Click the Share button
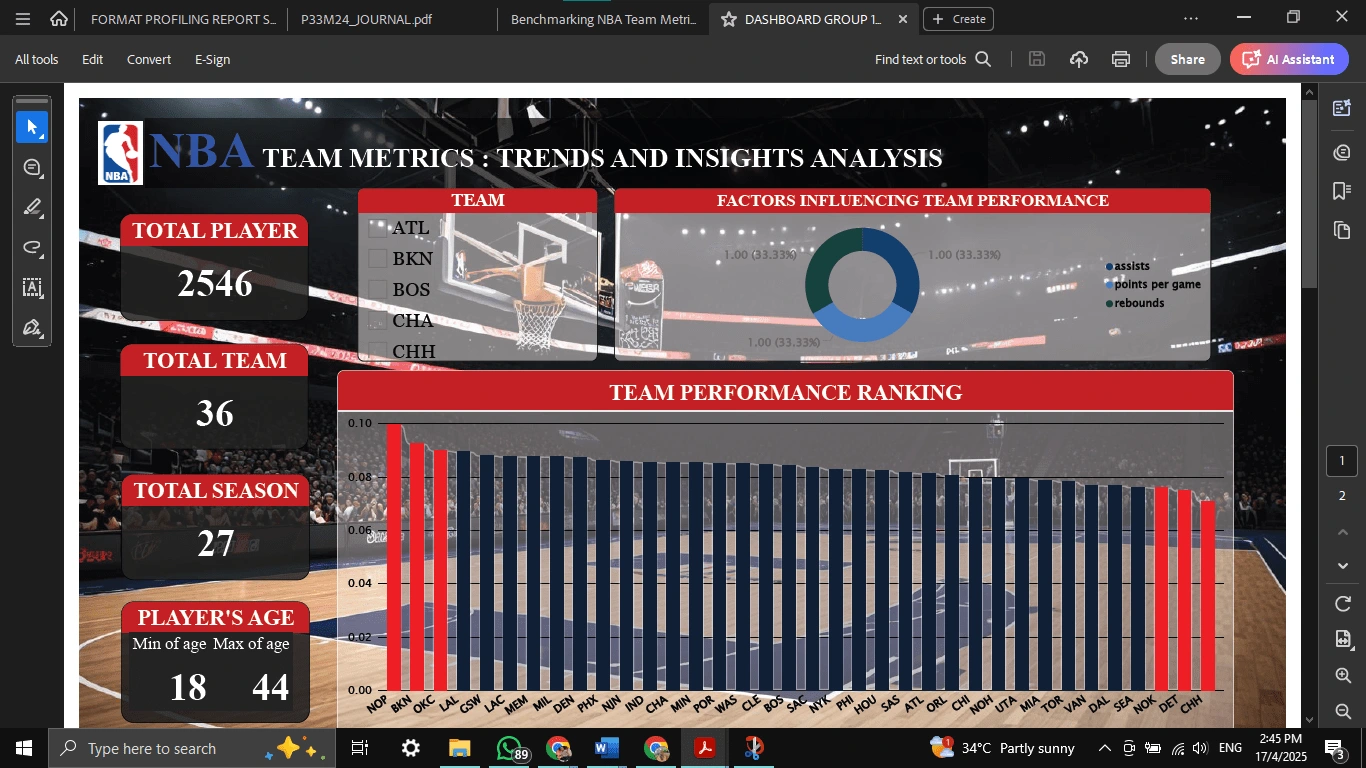The height and width of the screenshot is (768, 1366). pos(1188,59)
